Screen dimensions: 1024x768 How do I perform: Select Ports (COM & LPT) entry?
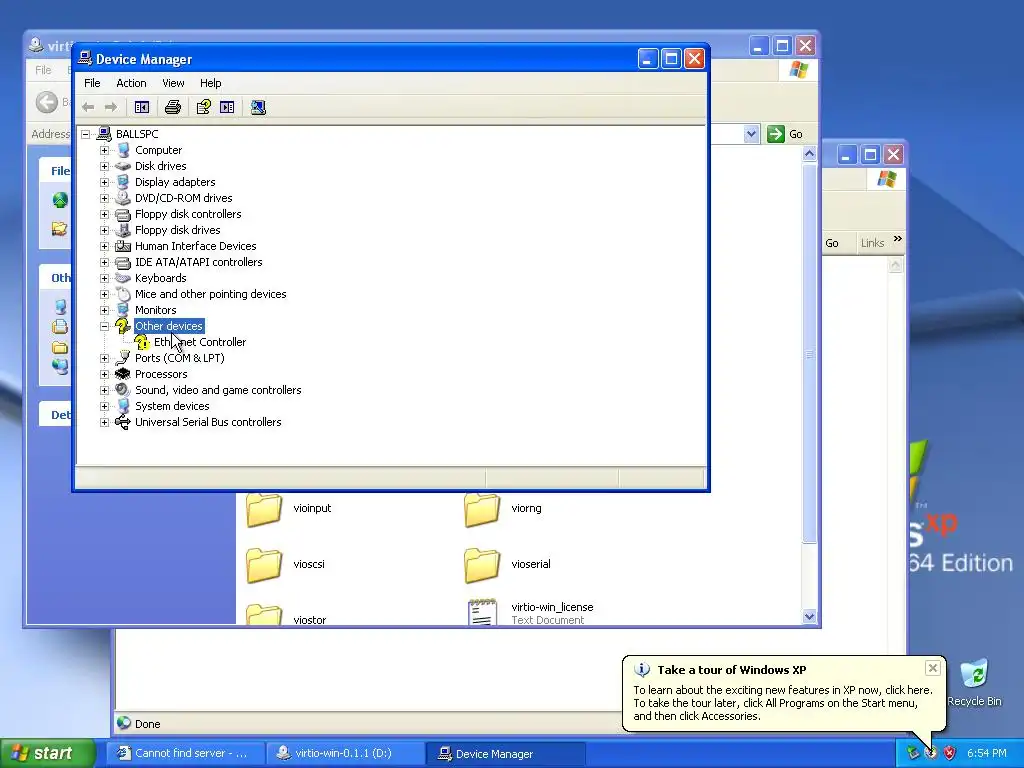coord(180,358)
